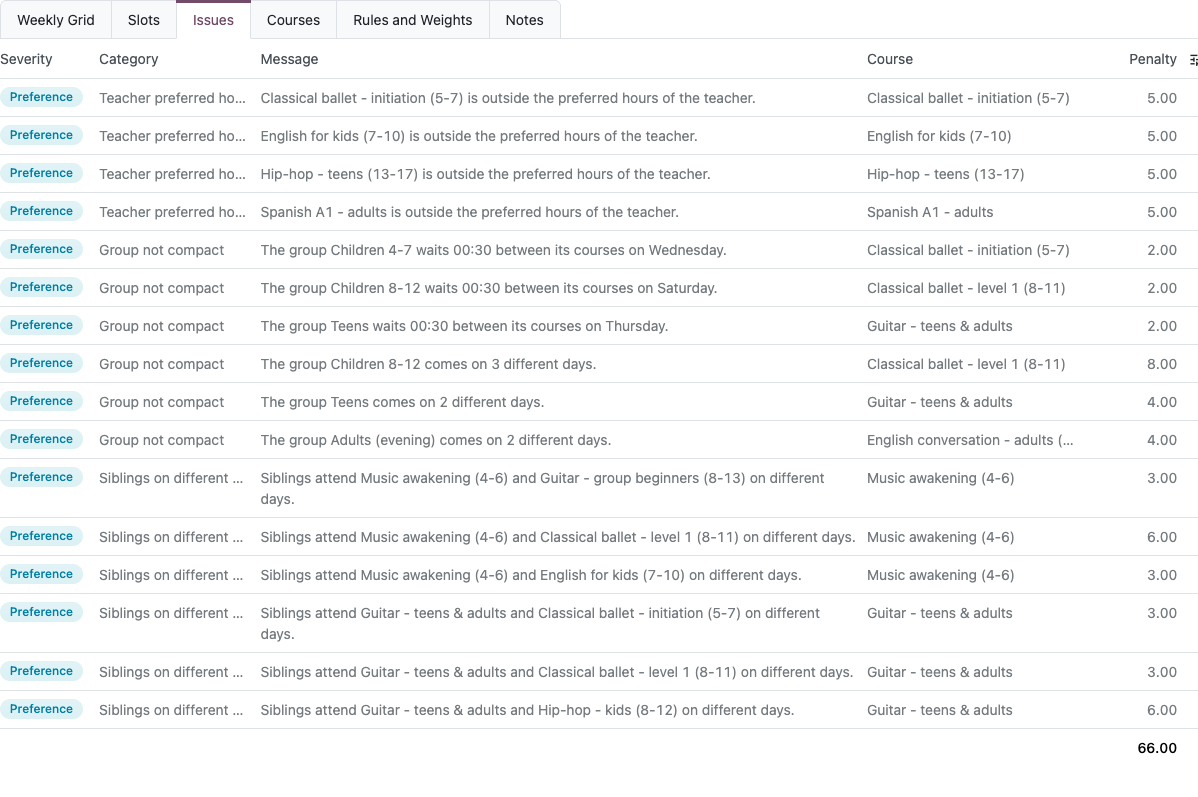
Task: Go to the Courses tab
Action: point(293,20)
